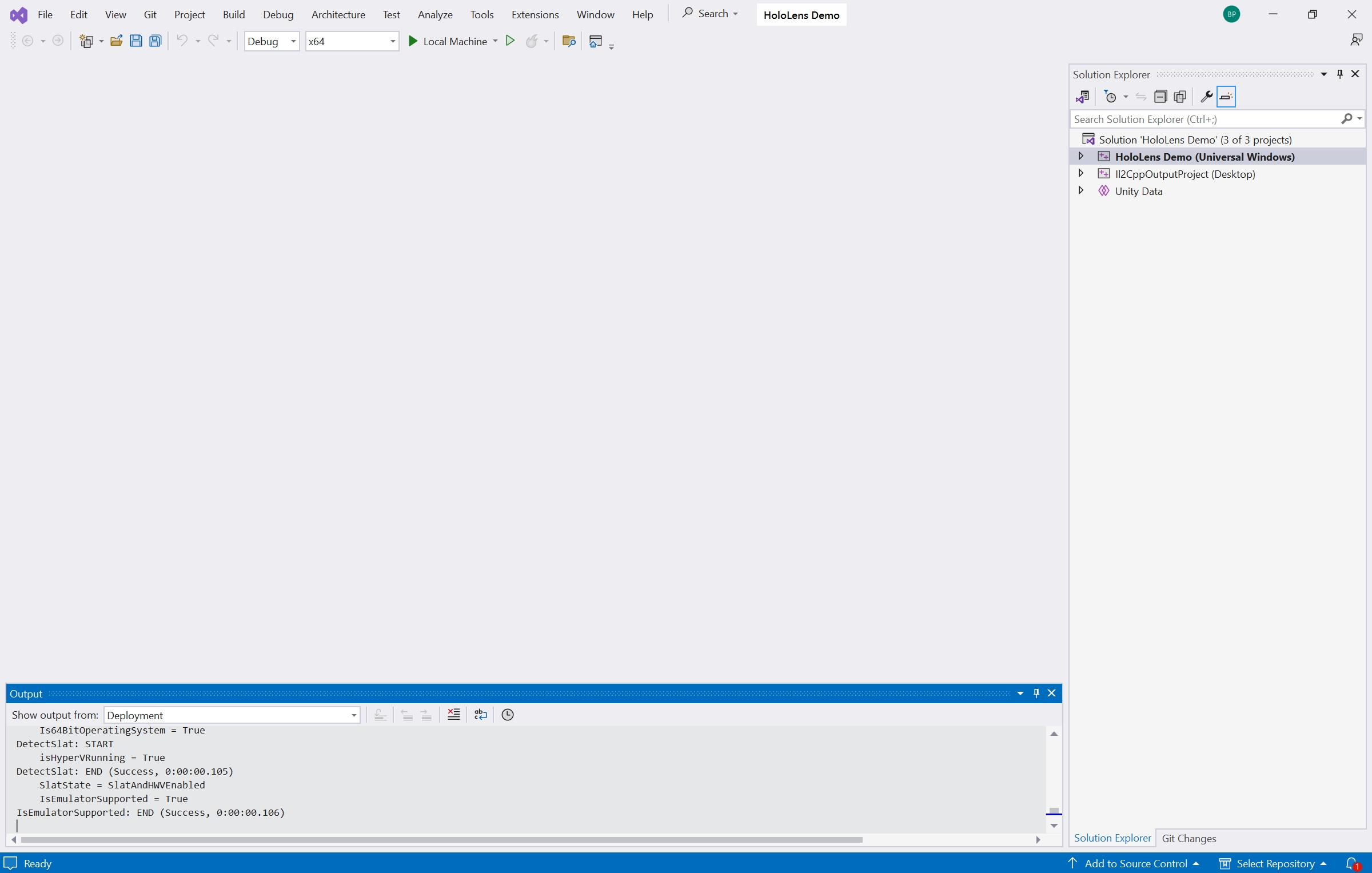
Task: Click the Save All toolbar icon
Action: (x=155, y=41)
